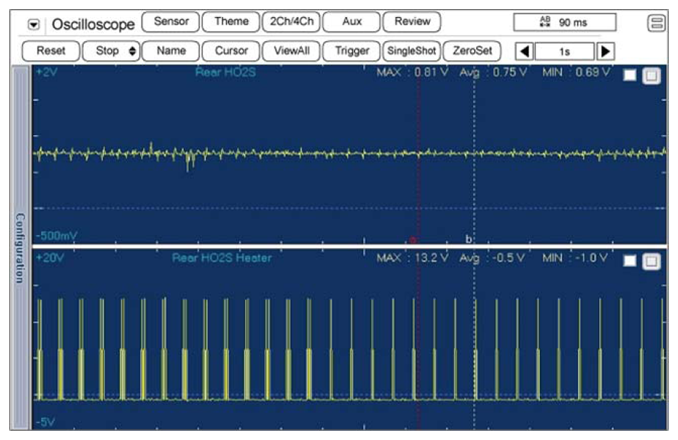
Task: Click the Sensor button
Action: [169, 21]
